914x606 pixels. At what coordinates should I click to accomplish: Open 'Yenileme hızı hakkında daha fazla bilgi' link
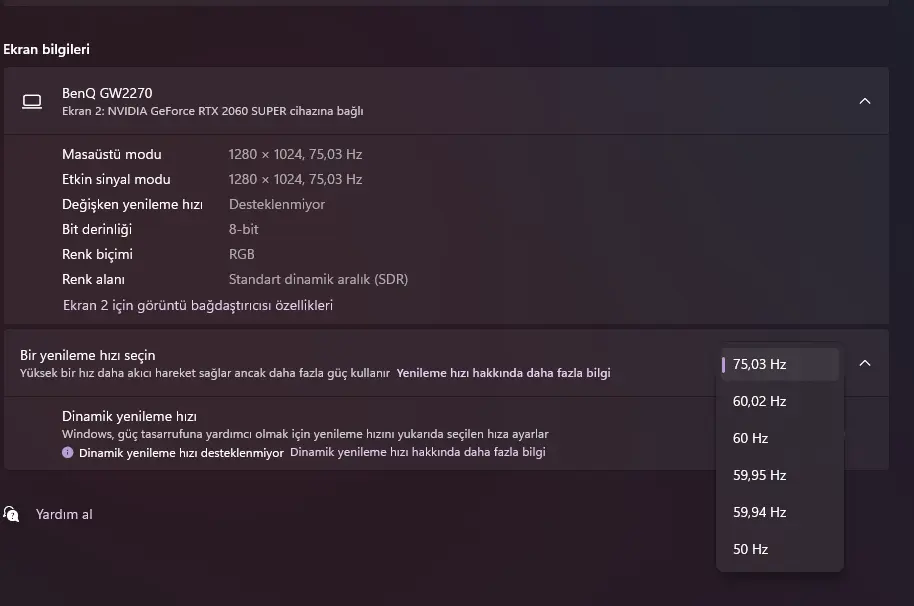click(x=503, y=373)
